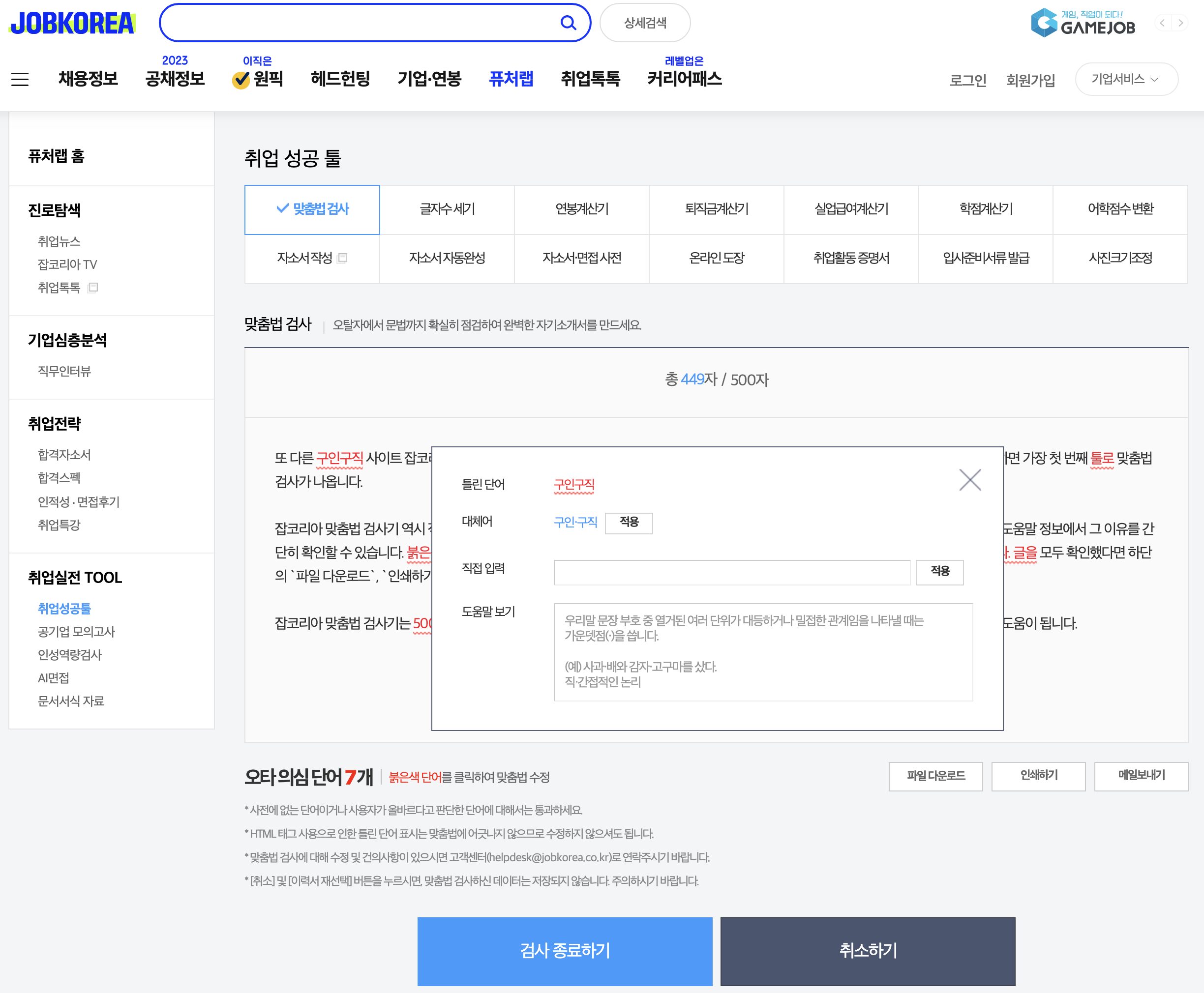Click the red misspelled word 구인구직 in text

click(340, 458)
